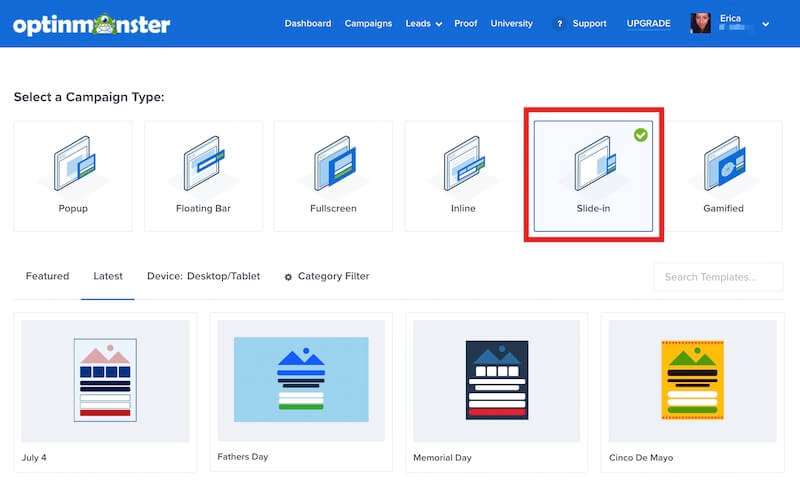This screenshot has height=484, width=800.
Task: Click the UPGRADE link
Action: pyautogui.click(x=648, y=23)
